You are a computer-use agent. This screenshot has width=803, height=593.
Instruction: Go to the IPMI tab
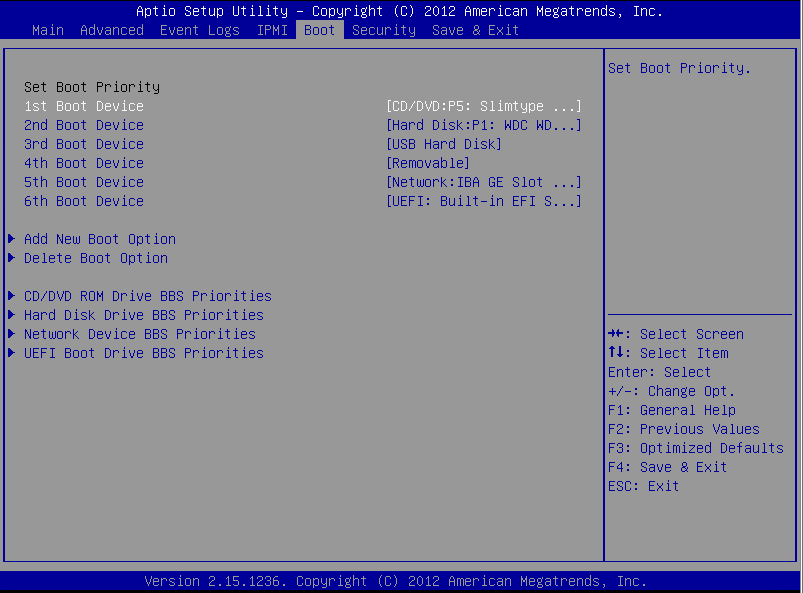tap(271, 30)
